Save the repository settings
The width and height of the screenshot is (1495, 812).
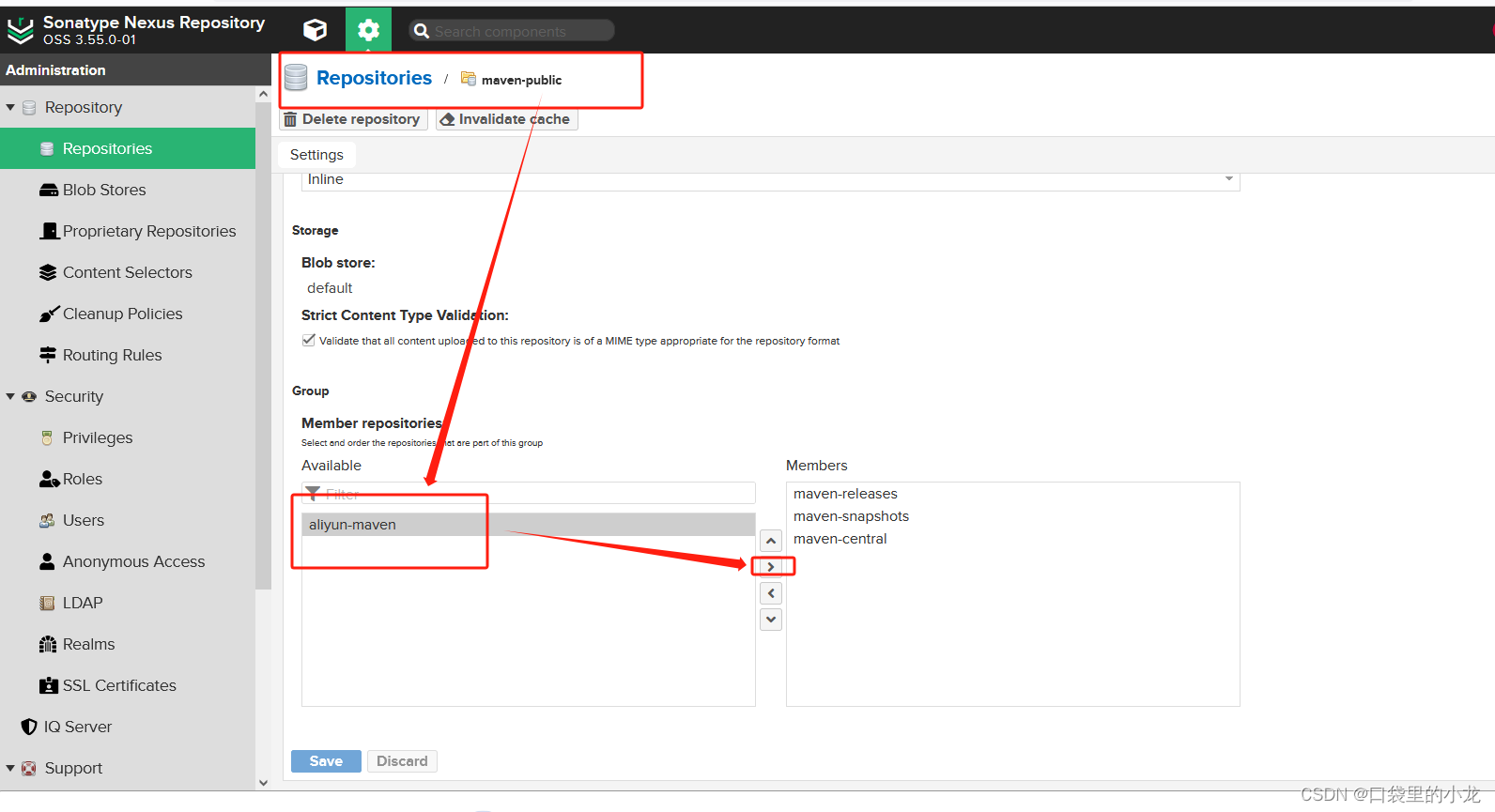click(326, 761)
